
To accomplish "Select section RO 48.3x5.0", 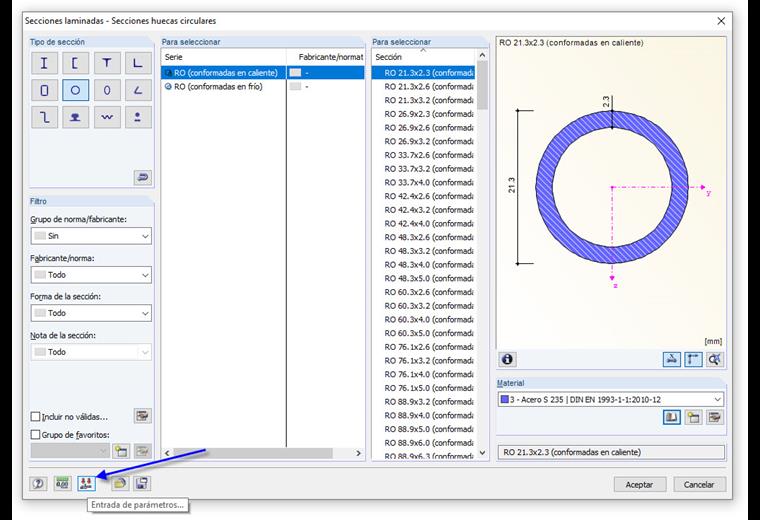I will [424, 278].
